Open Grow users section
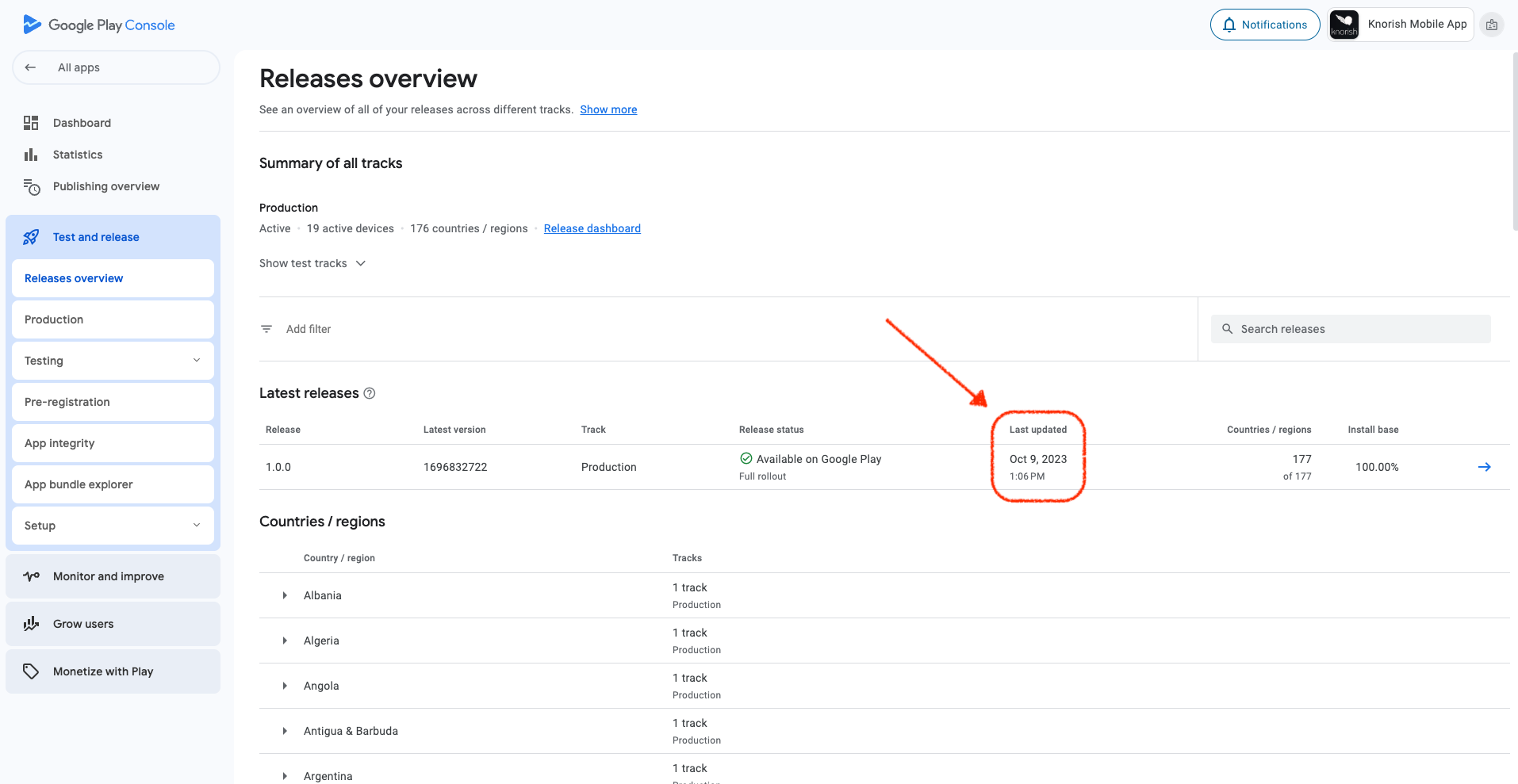1518x784 pixels. point(113,624)
